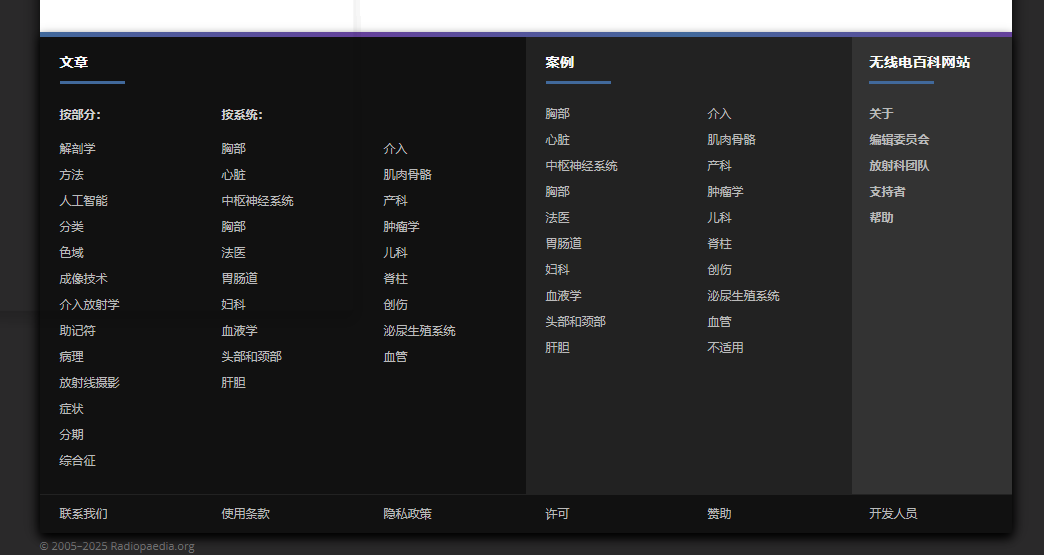Screen dimensions: 1044x555
Task: Visit the 介入放射学 articles link
Action: pyautogui.click(x=89, y=304)
